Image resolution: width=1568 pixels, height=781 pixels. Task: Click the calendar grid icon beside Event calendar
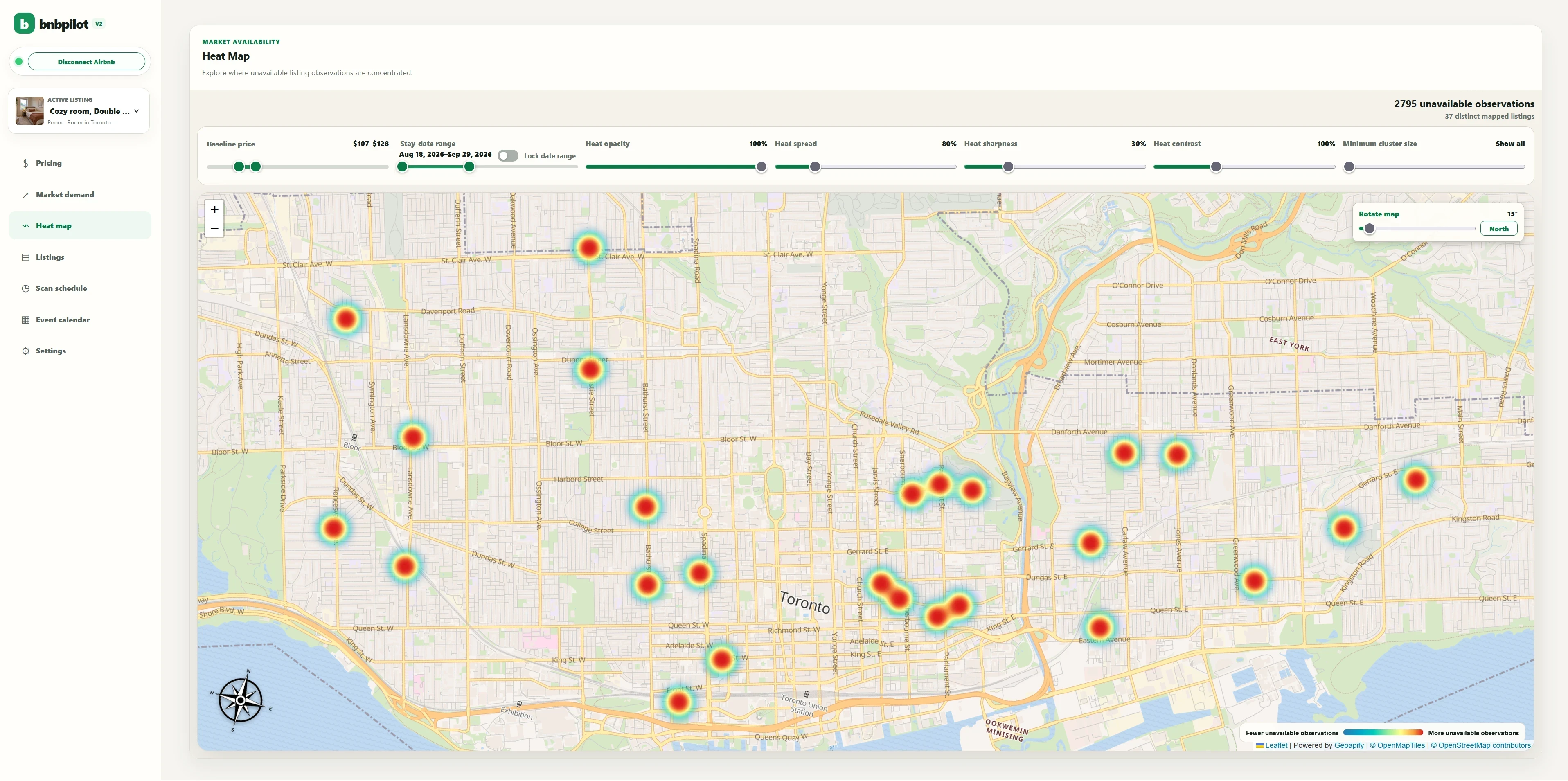coord(25,320)
